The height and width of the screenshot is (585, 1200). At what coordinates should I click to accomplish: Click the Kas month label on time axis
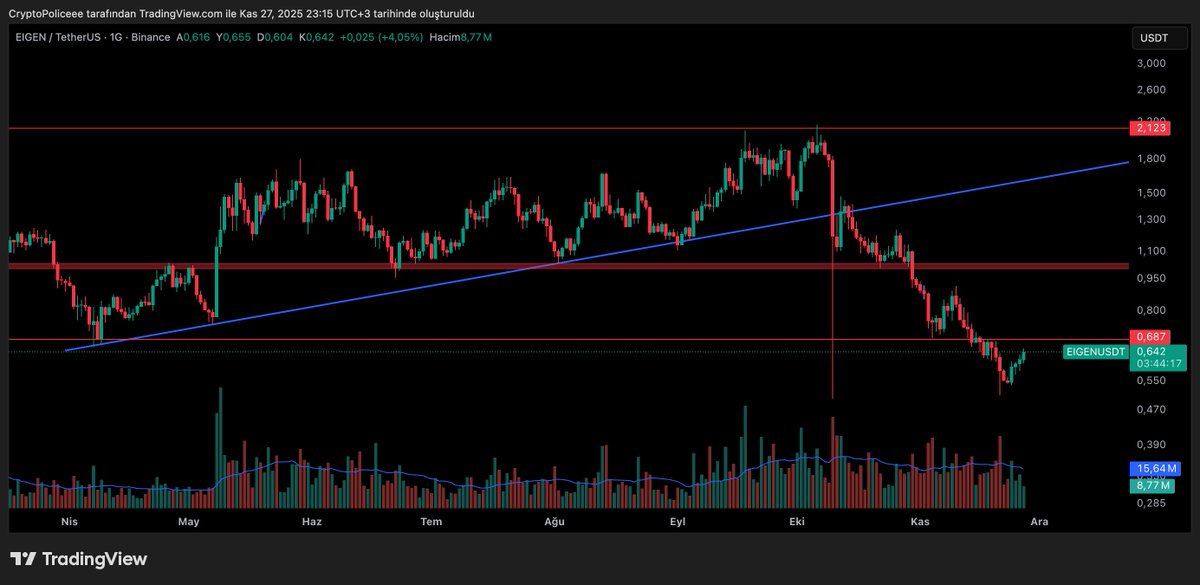[x=921, y=522]
